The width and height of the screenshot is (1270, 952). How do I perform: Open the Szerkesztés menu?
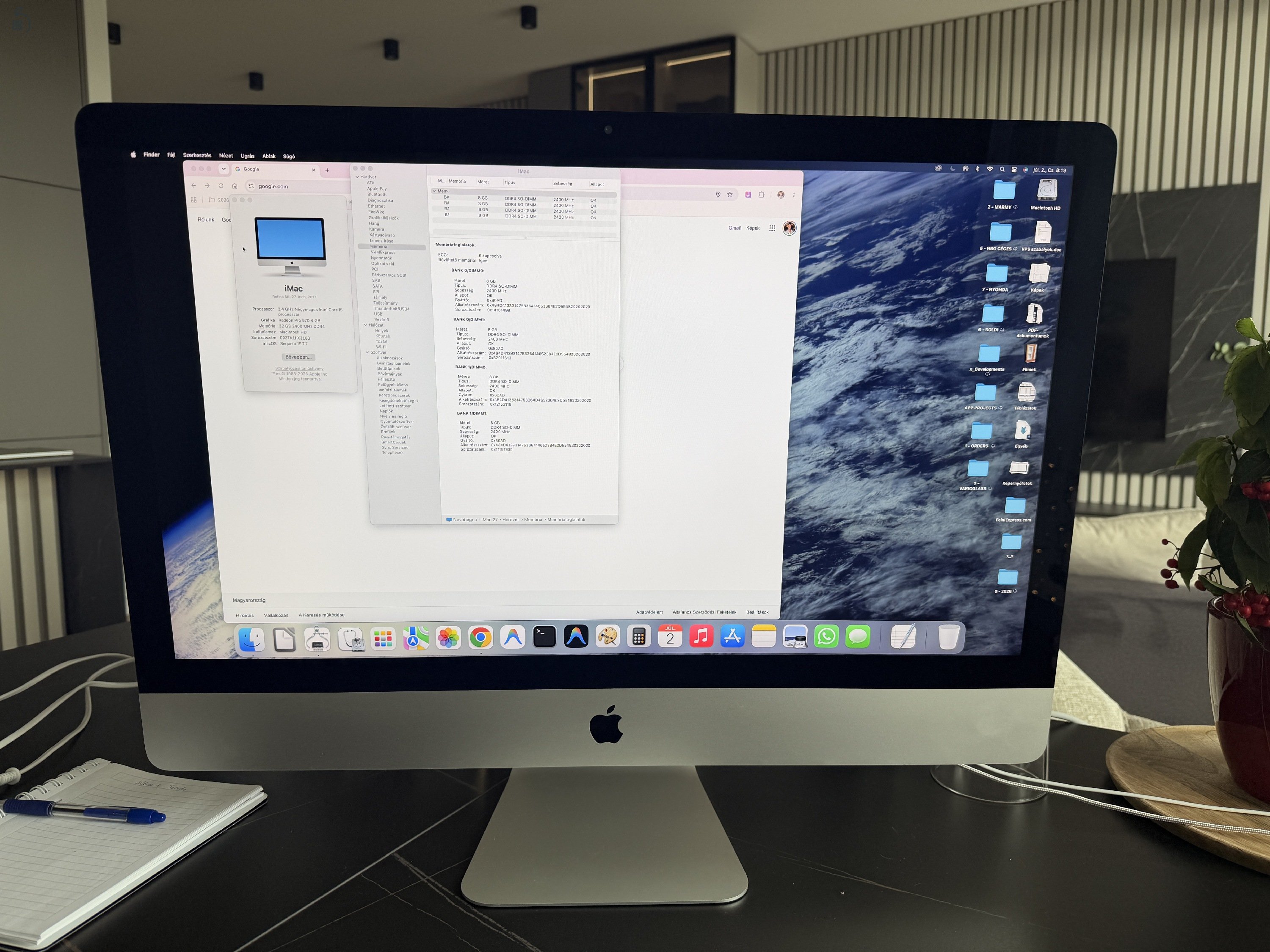point(197,155)
